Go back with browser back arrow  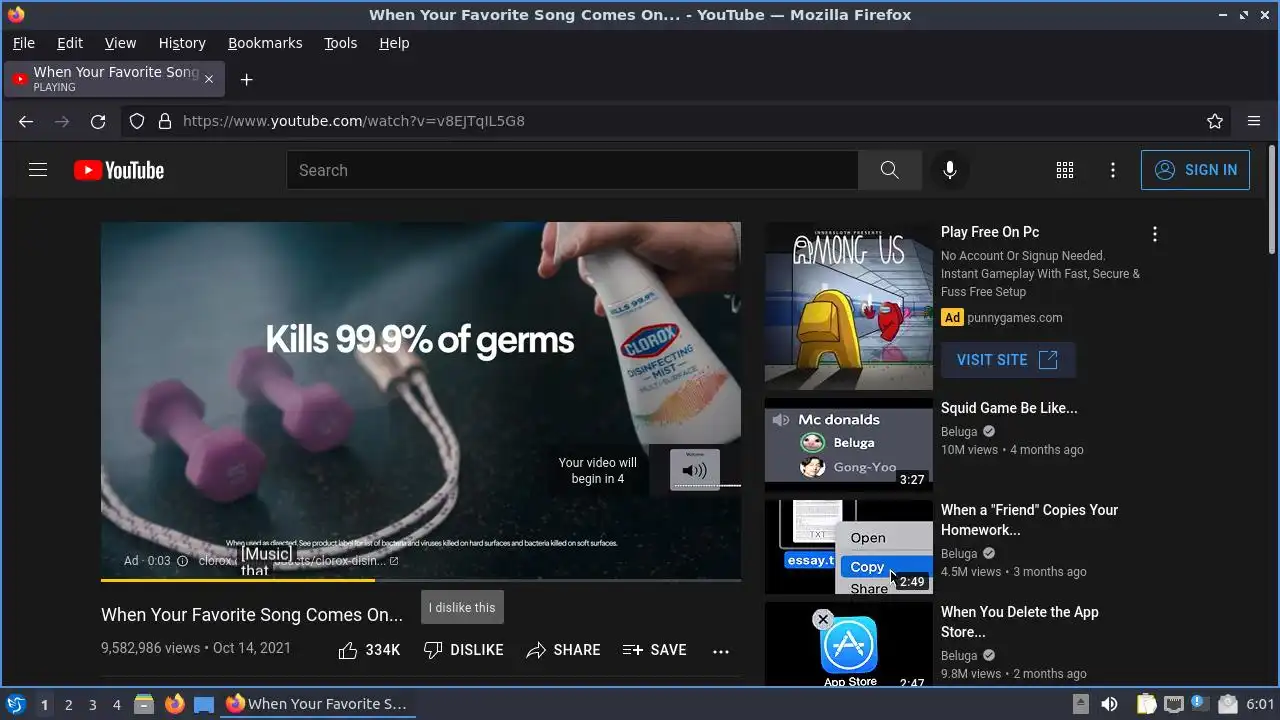(x=26, y=121)
